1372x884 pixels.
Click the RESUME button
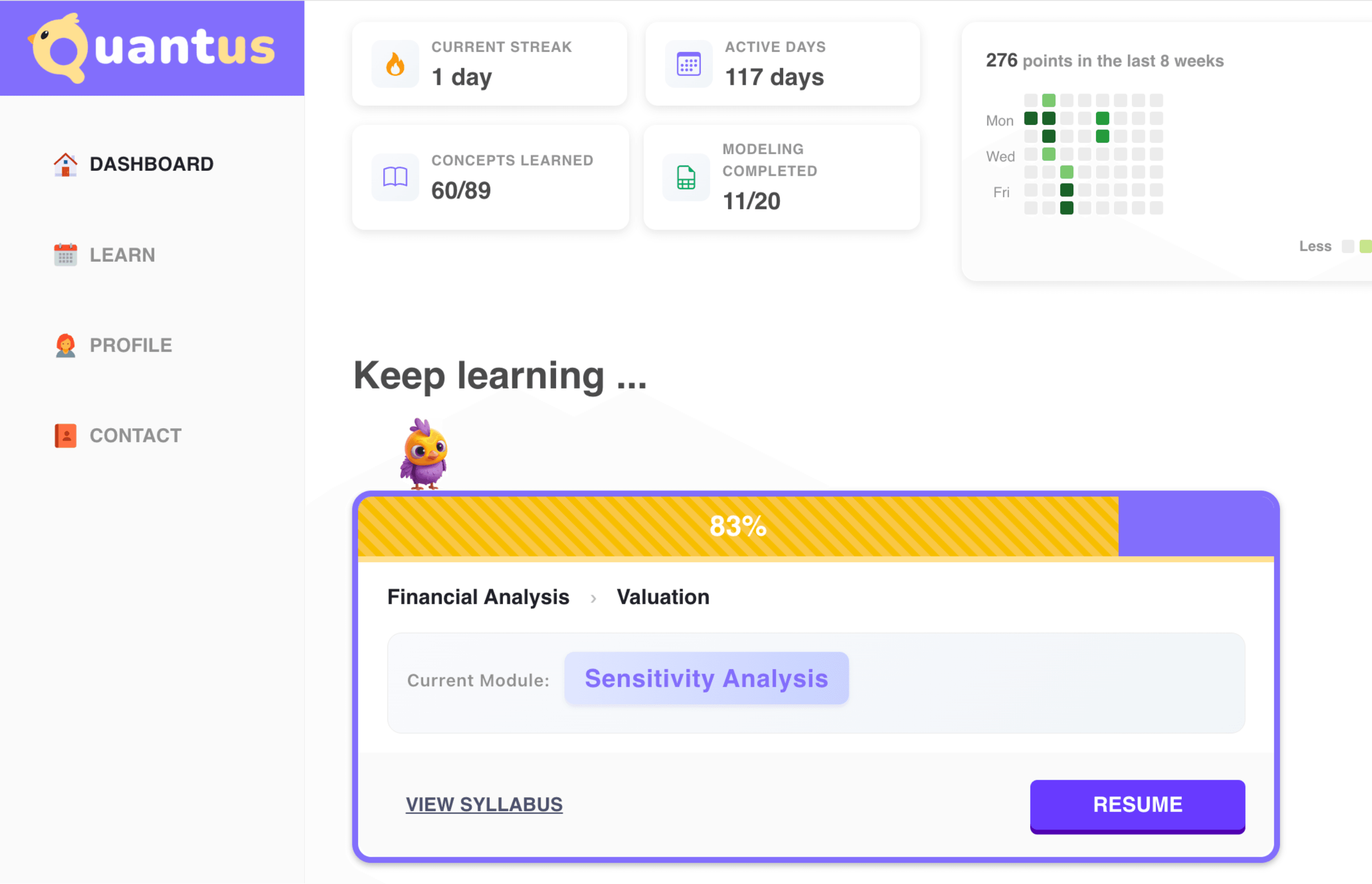(1137, 805)
